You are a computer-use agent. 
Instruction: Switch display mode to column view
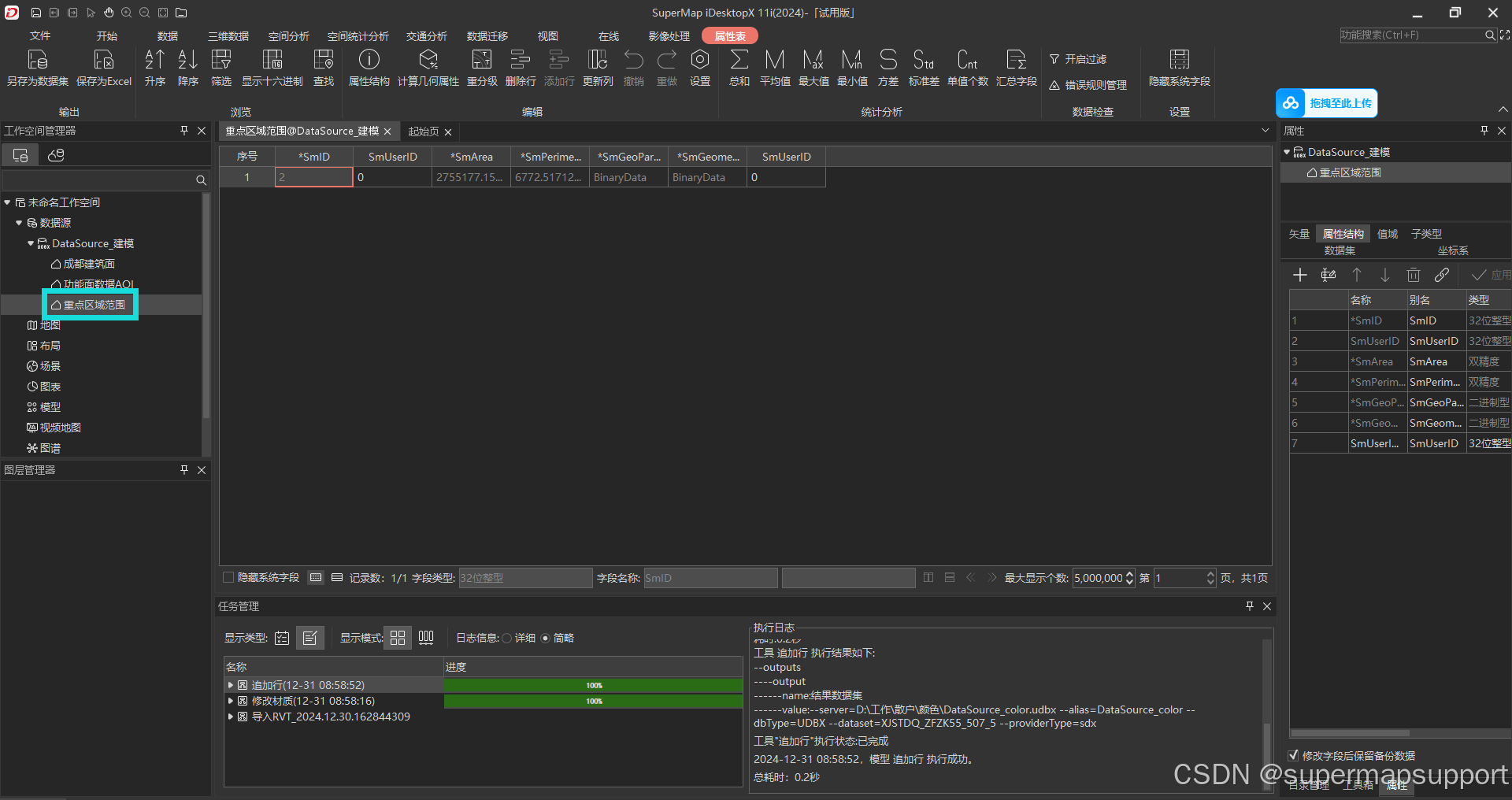[426, 638]
